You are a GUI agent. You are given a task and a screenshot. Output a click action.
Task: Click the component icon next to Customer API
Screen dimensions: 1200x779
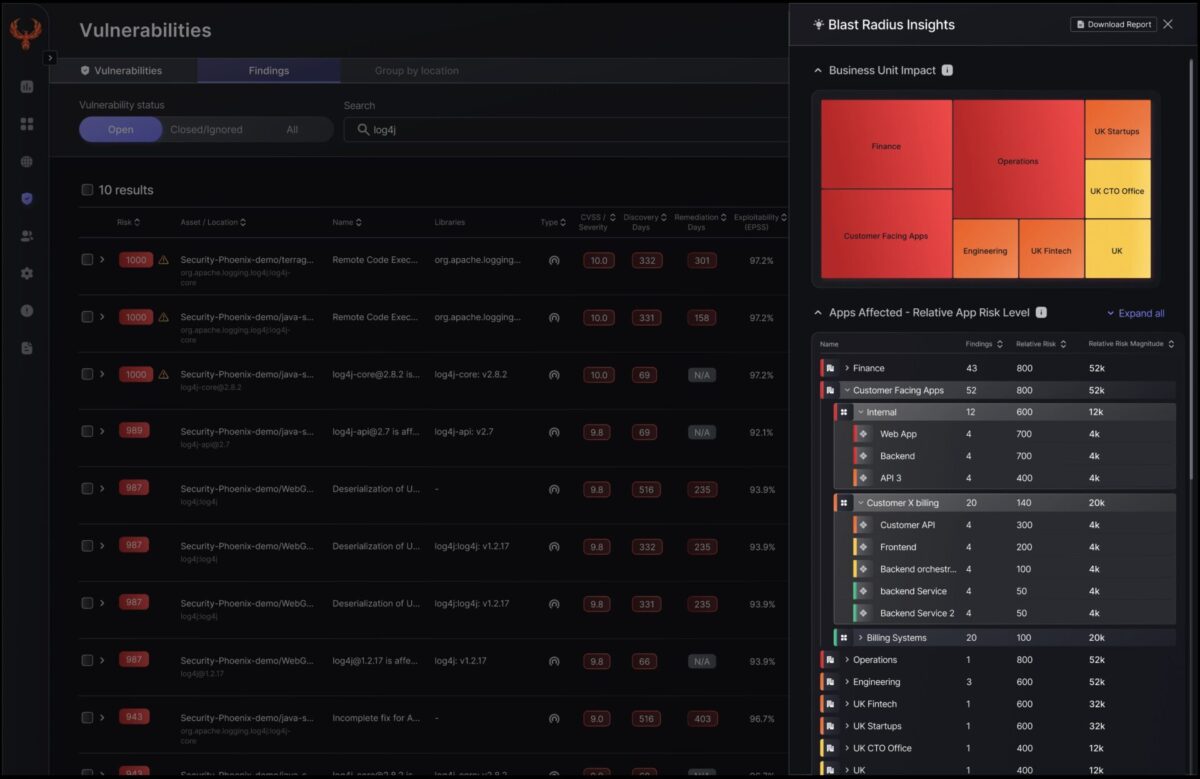coord(864,525)
